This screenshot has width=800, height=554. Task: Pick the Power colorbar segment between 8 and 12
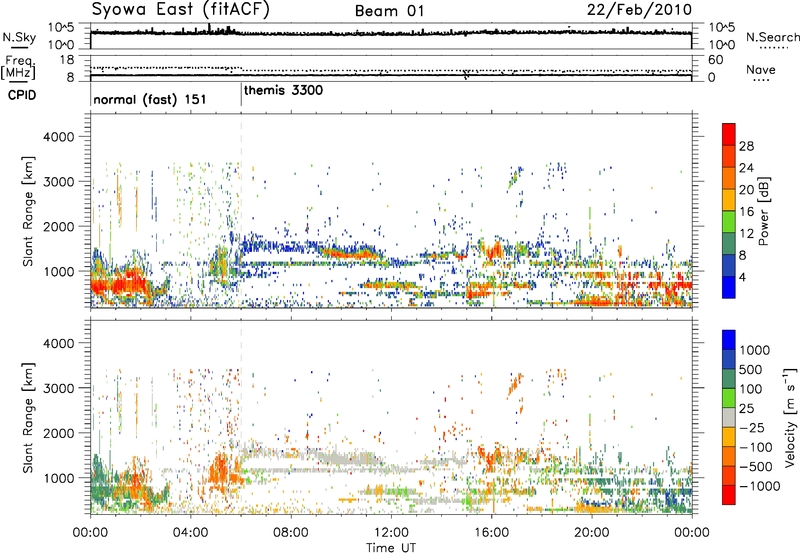pos(729,244)
